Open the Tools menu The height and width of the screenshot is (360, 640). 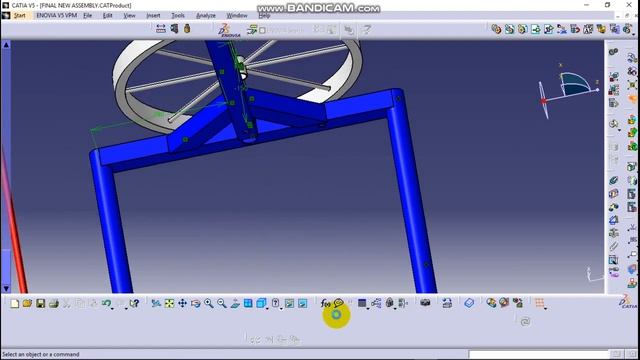click(x=178, y=16)
